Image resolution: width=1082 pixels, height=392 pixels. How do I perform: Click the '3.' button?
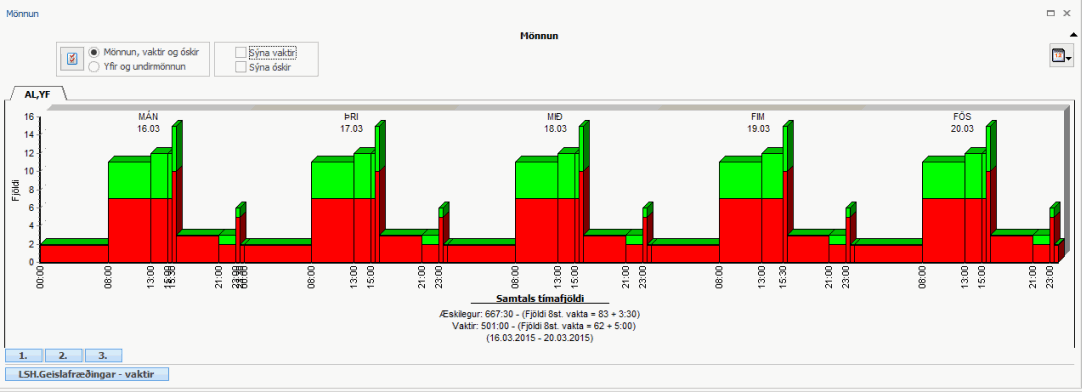click(x=104, y=355)
